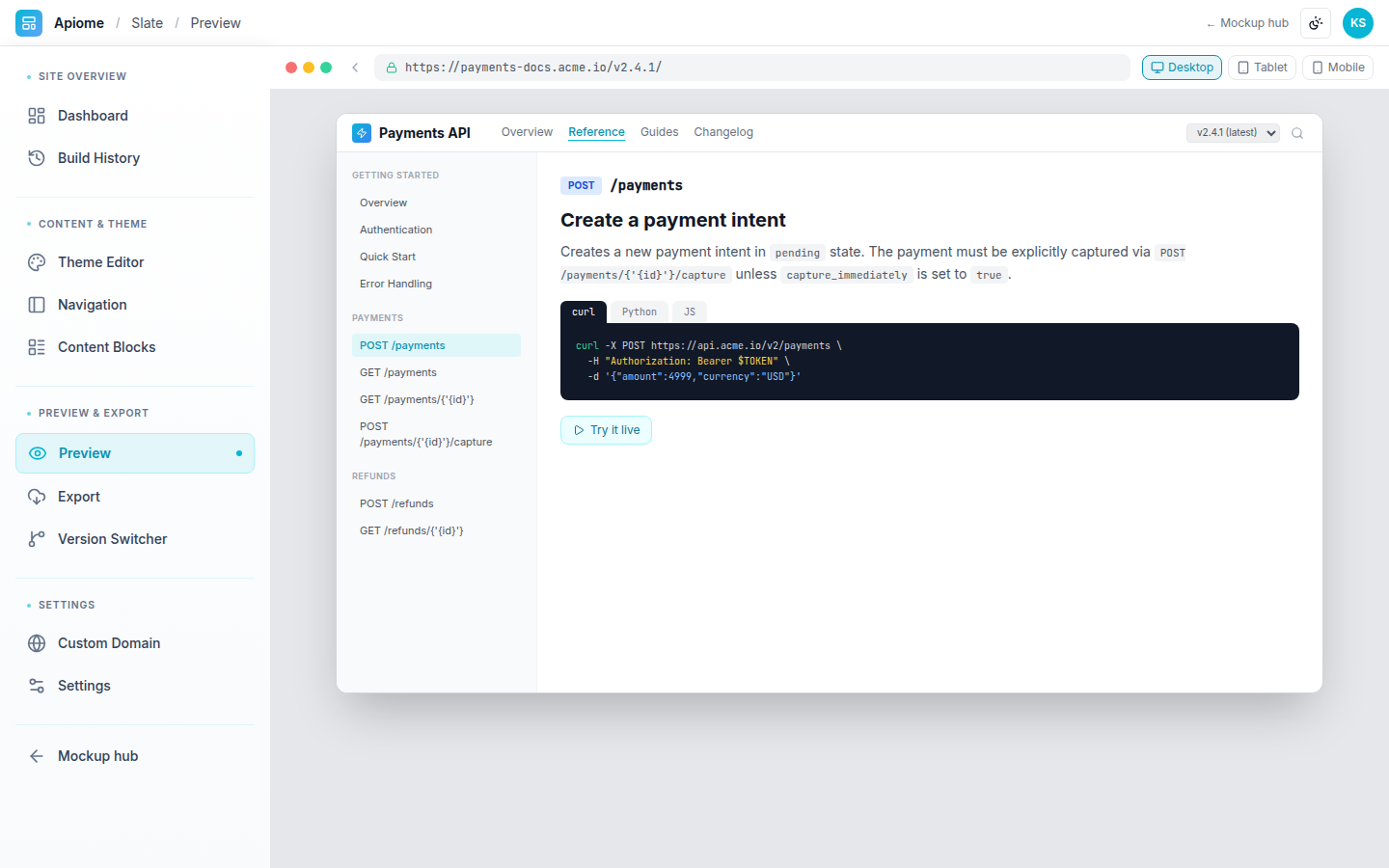
Task: Click the green window dot
Action: (x=326, y=68)
